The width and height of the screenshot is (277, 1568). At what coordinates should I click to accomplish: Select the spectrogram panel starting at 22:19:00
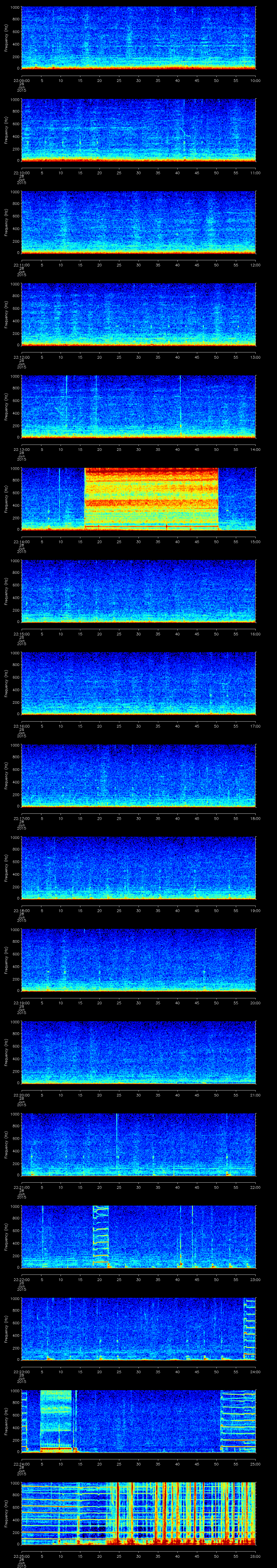point(138,960)
